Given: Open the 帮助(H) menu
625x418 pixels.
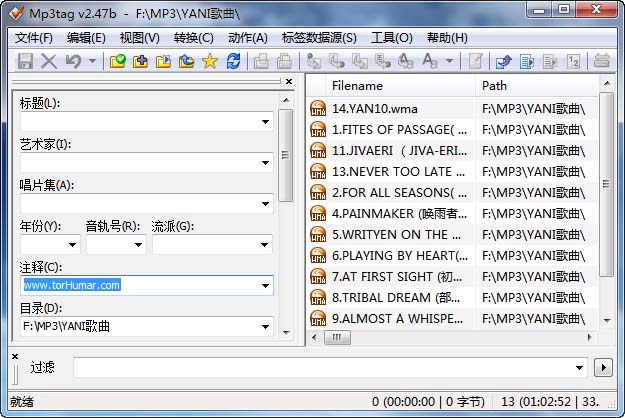Looking at the screenshot, I should tap(447, 38).
